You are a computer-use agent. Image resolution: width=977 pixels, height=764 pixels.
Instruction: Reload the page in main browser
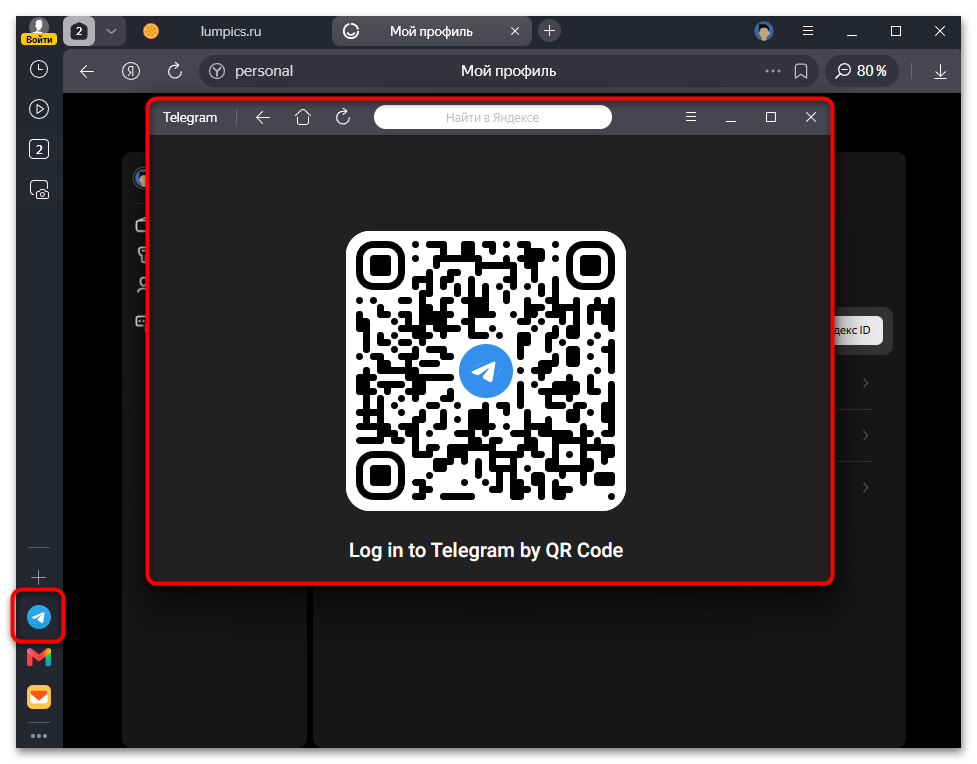point(174,71)
